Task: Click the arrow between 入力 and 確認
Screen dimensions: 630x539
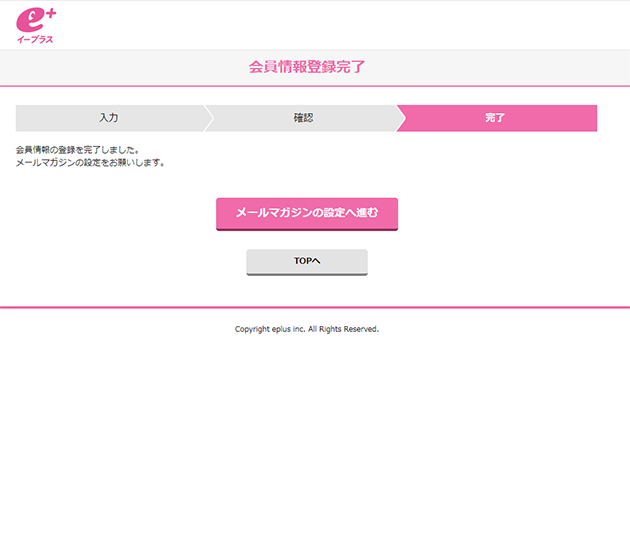Action: pos(208,118)
